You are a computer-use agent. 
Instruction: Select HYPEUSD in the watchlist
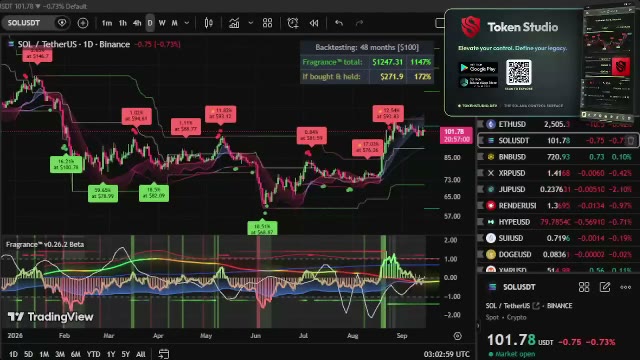(x=558, y=222)
